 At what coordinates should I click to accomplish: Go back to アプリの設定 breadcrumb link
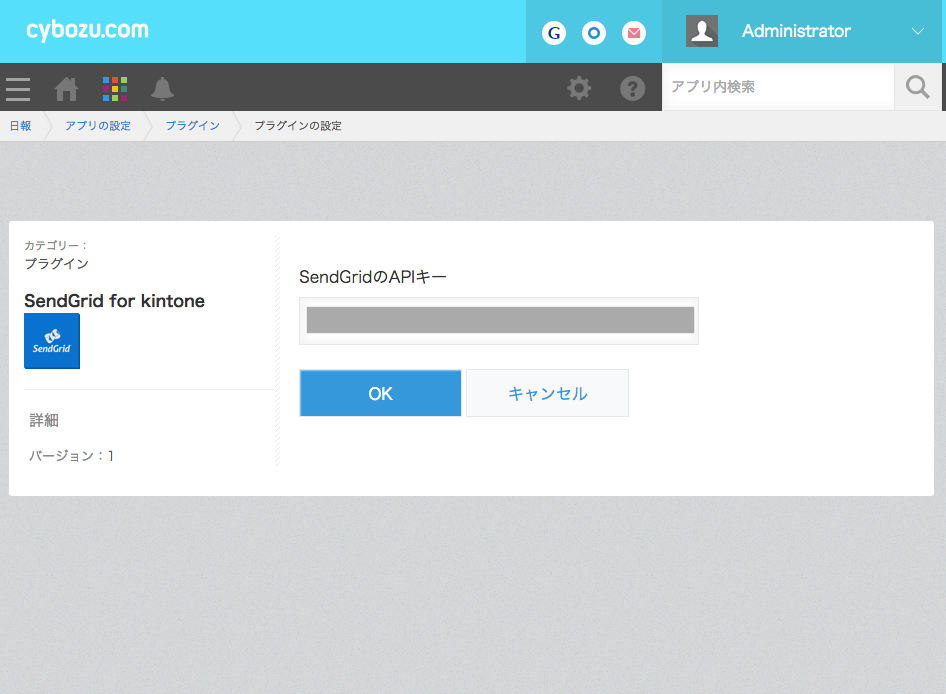pos(98,126)
